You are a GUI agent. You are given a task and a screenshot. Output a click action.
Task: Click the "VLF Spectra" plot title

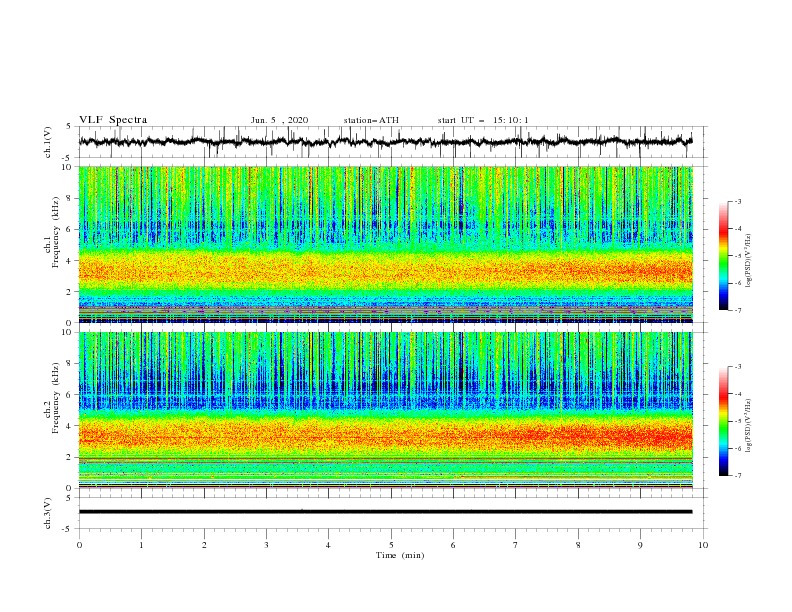[x=113, y=120]
